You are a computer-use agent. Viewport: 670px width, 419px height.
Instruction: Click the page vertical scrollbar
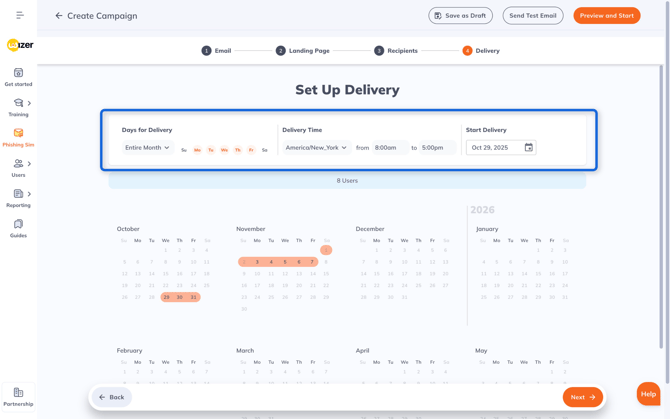point(661,206)
